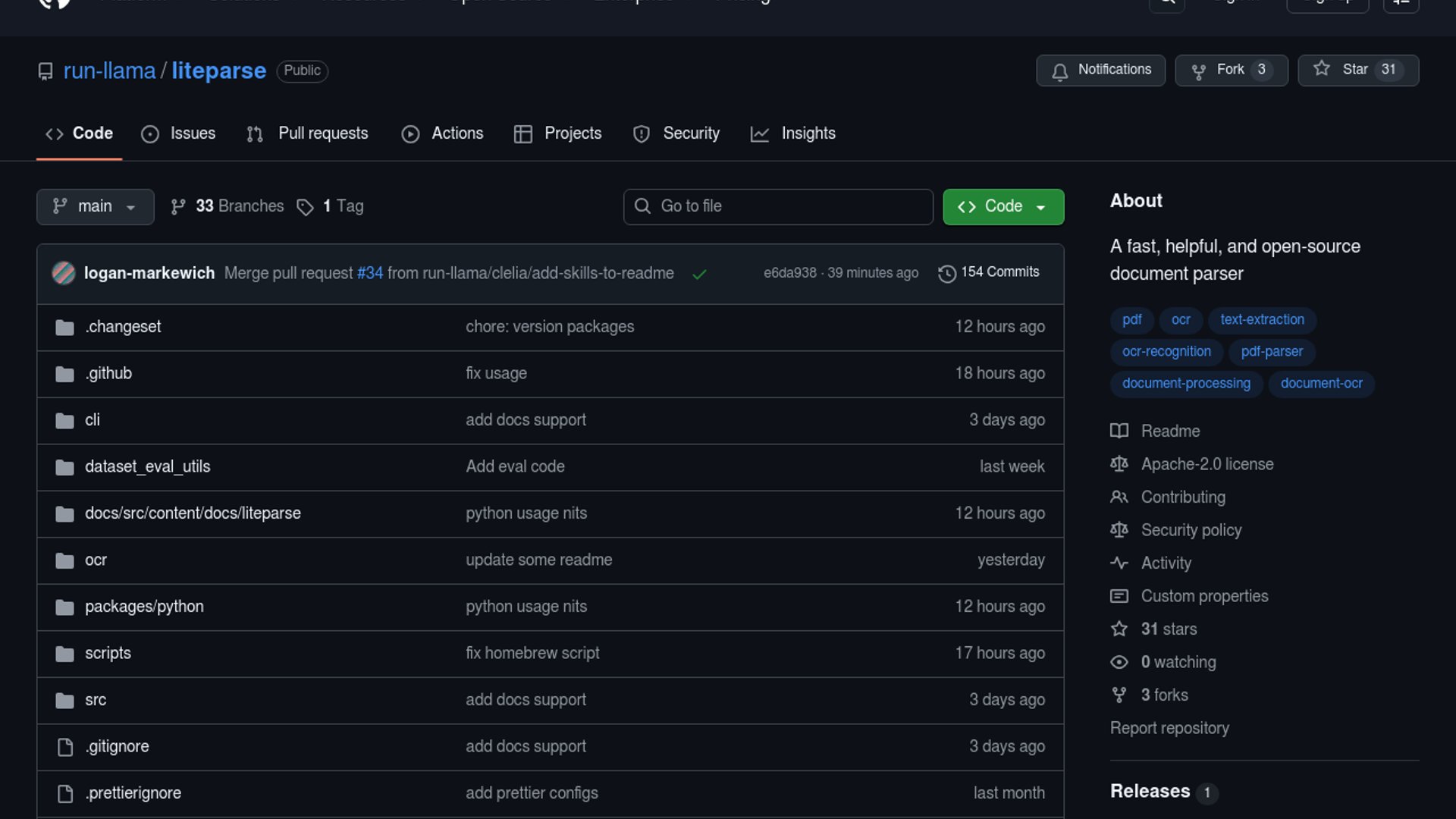Viewport: 1456px width, 819px height.
Task: Click logan-markewich avatar image
Action: pos(64,273)
